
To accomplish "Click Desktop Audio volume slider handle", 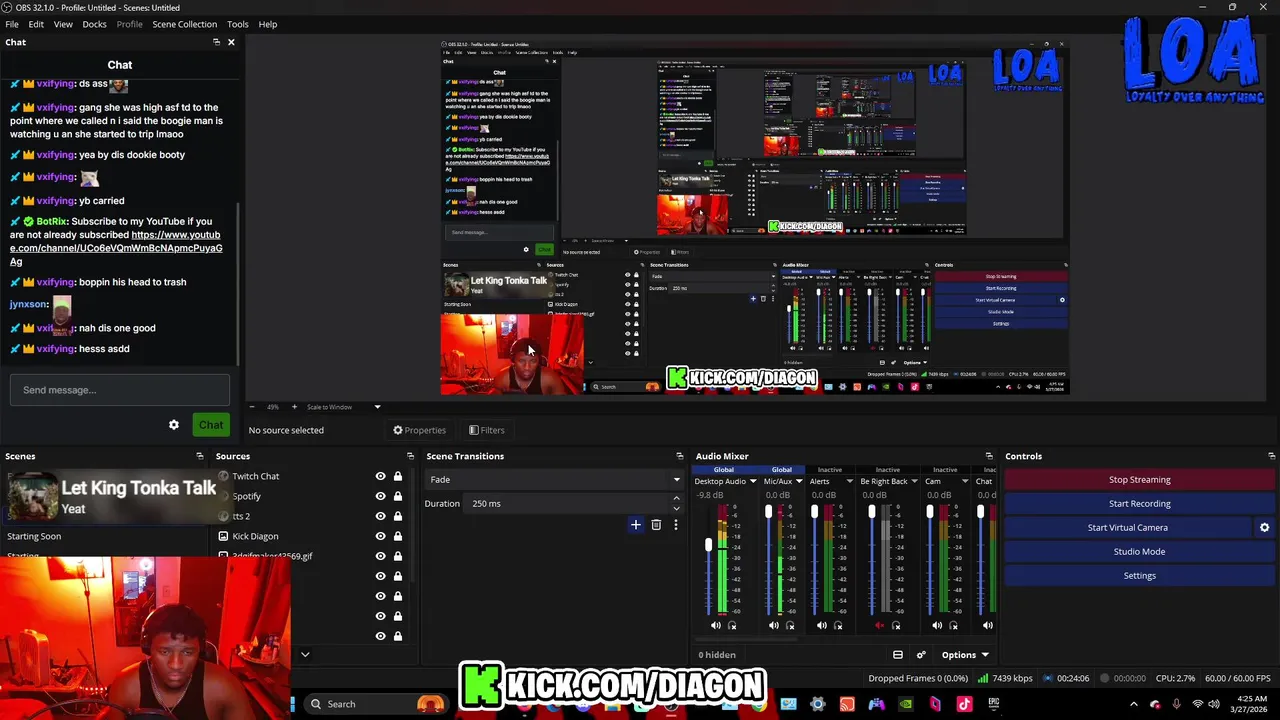I will pos(709,545).
